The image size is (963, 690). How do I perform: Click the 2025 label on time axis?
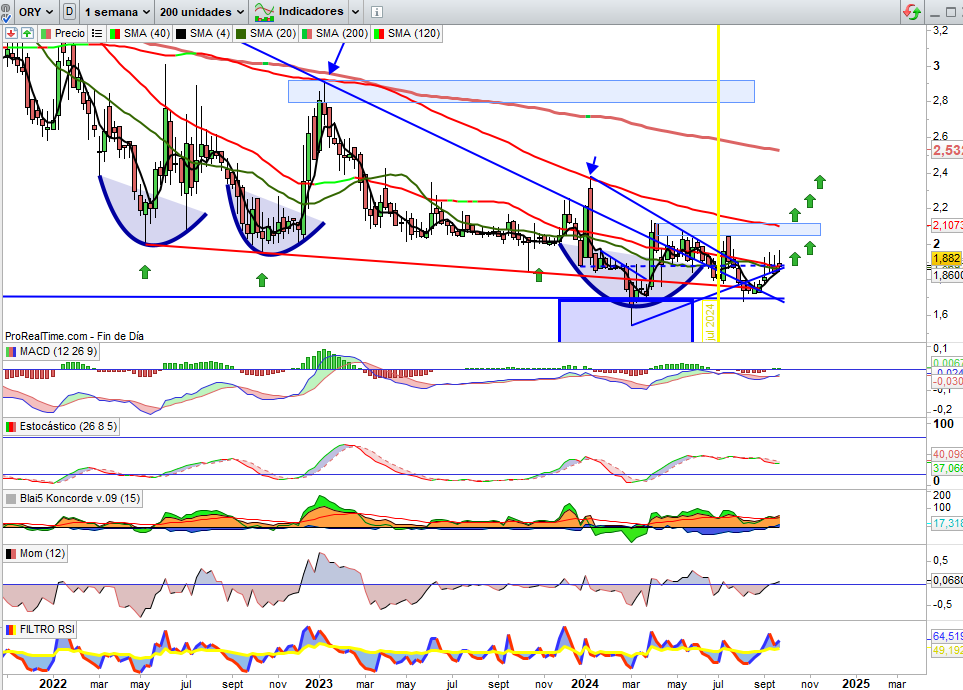[x=856, y=683]
